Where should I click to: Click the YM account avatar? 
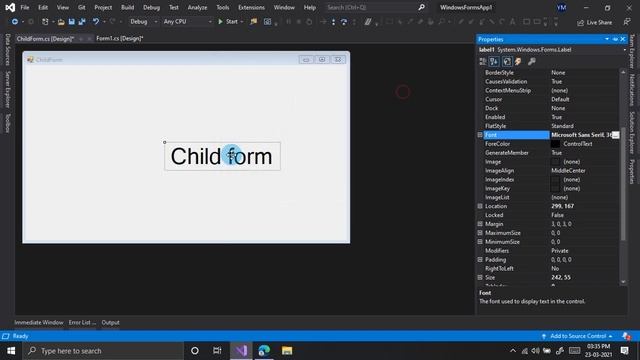pyautogui.click(x=562, y=7)
